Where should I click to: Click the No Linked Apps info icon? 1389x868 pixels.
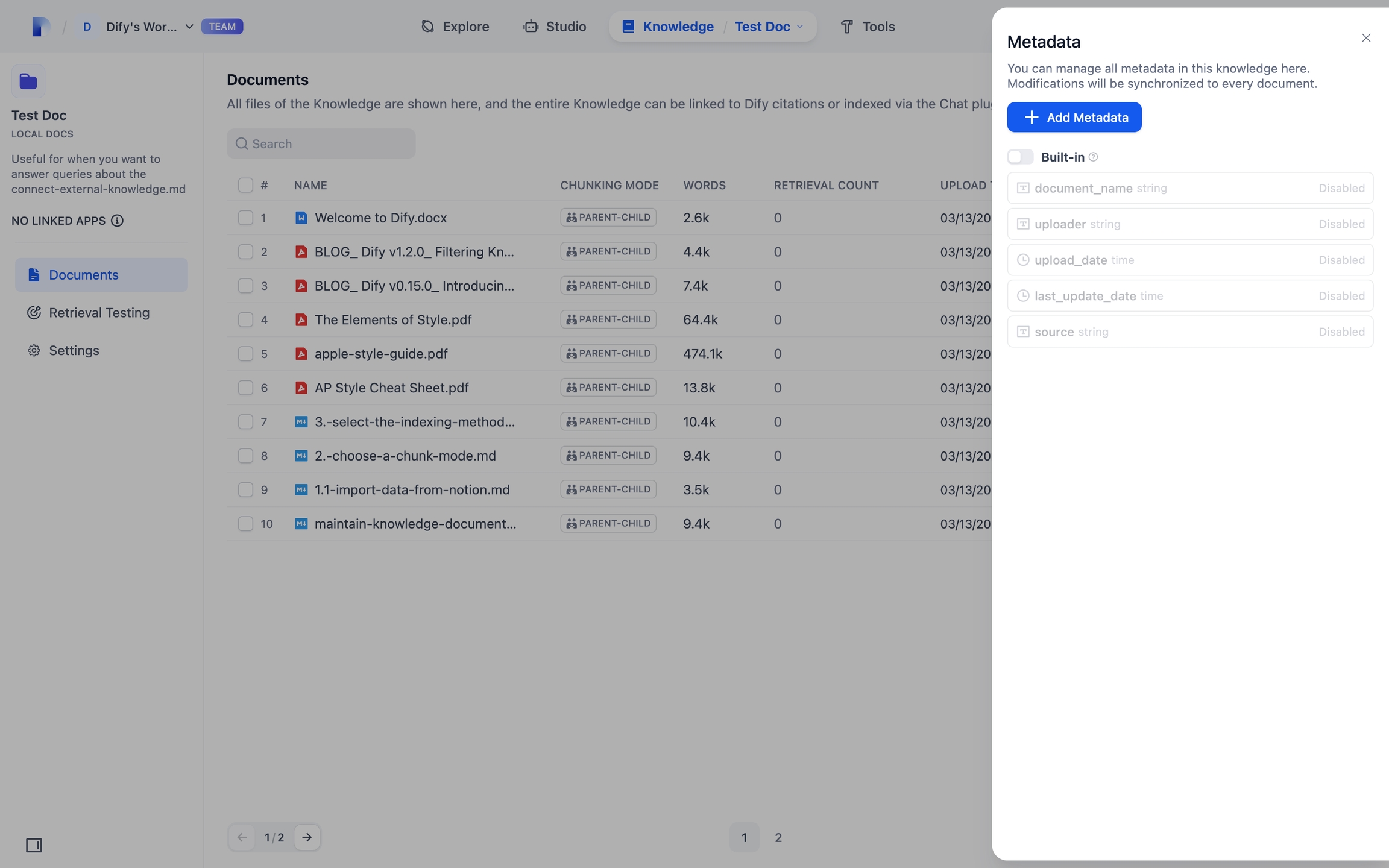pos(117,221)
